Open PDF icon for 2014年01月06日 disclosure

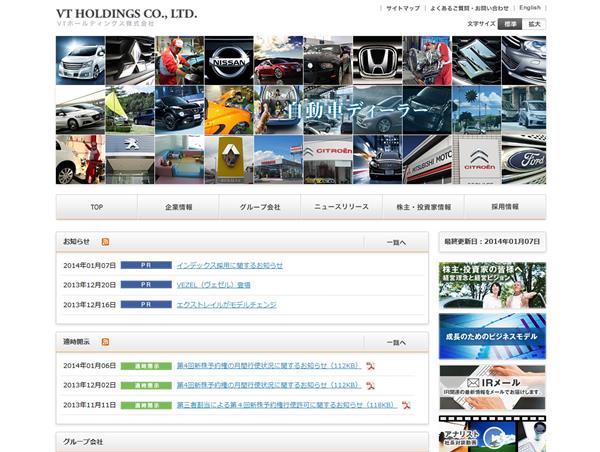(x=370, y=366)
